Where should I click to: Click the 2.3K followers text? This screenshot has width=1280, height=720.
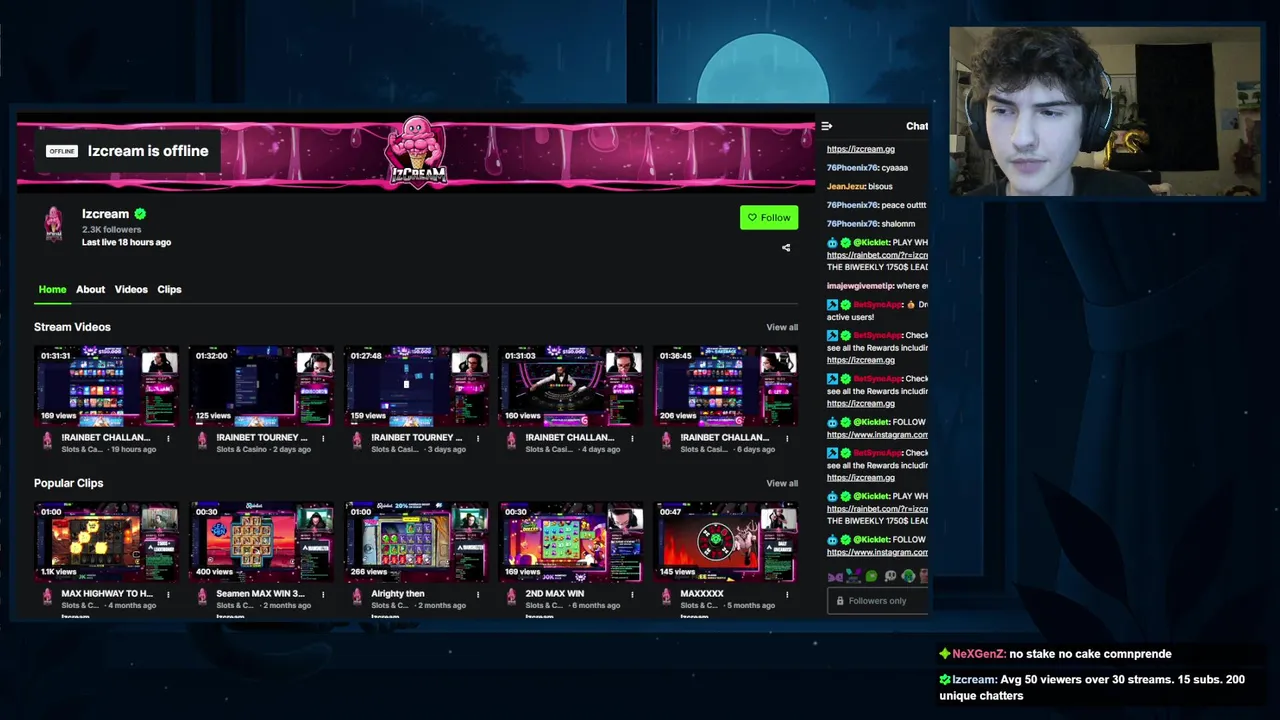[x=111, y=230]
